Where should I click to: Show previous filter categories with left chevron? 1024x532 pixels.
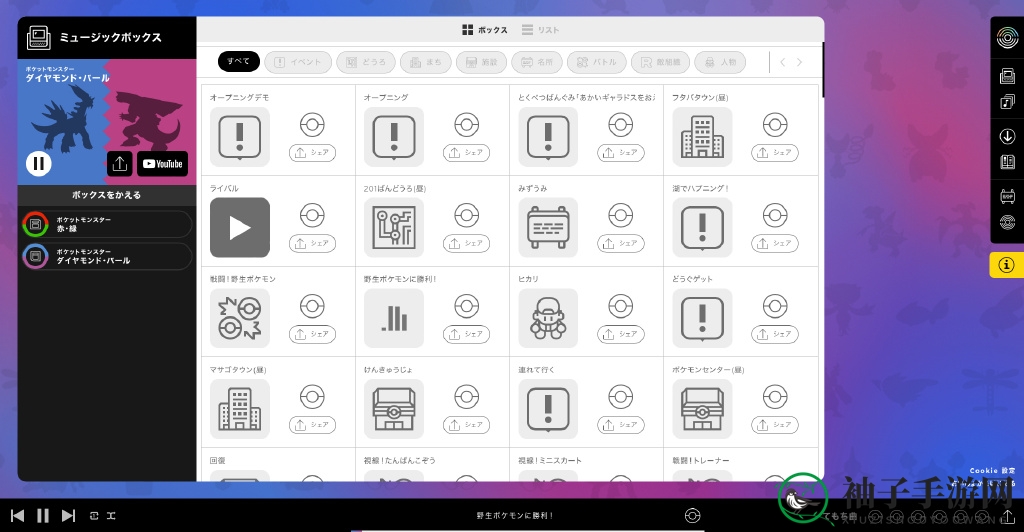point(782,62)
